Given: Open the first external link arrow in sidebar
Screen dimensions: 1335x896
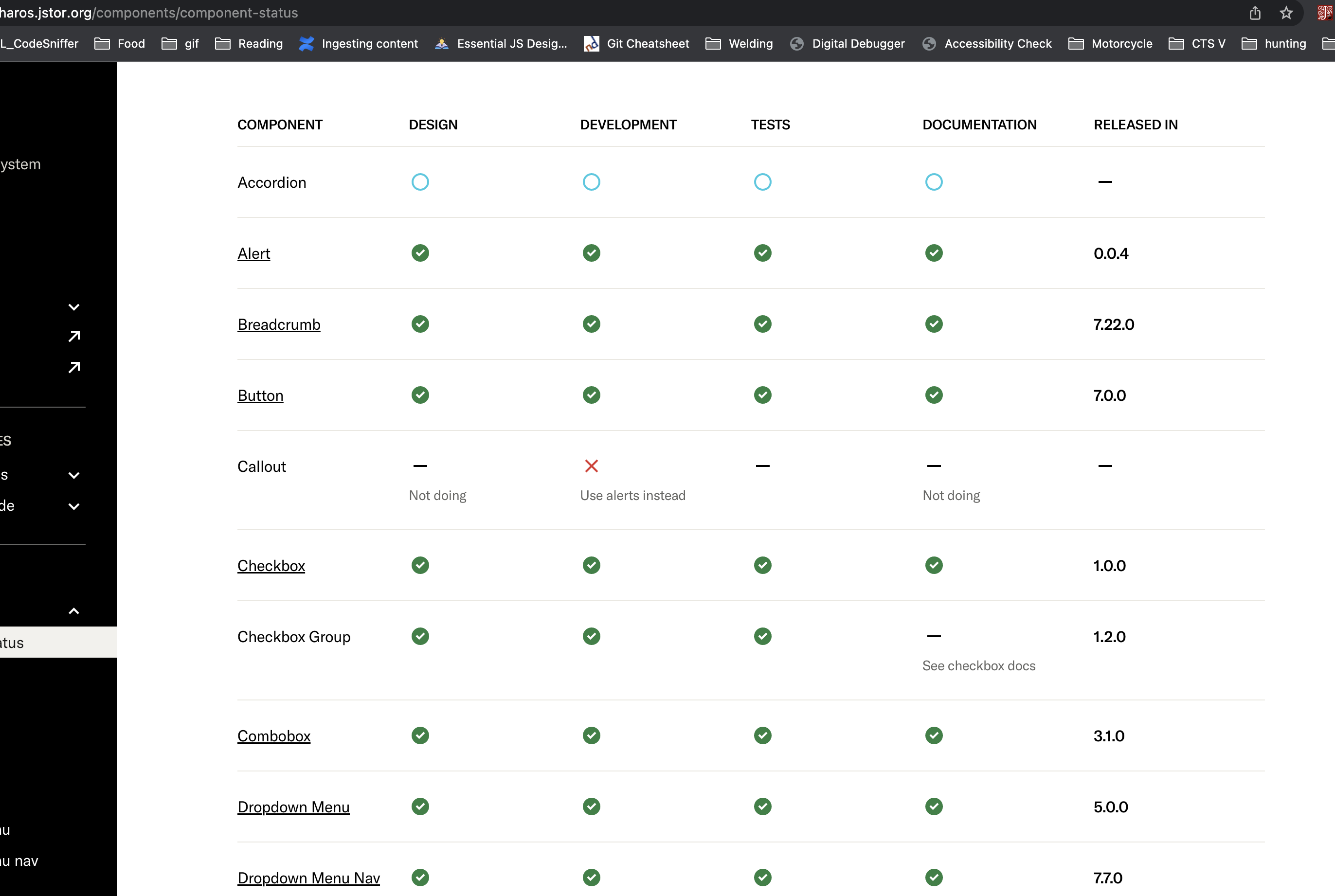Looking at the screenshot, I should [74, 336].
